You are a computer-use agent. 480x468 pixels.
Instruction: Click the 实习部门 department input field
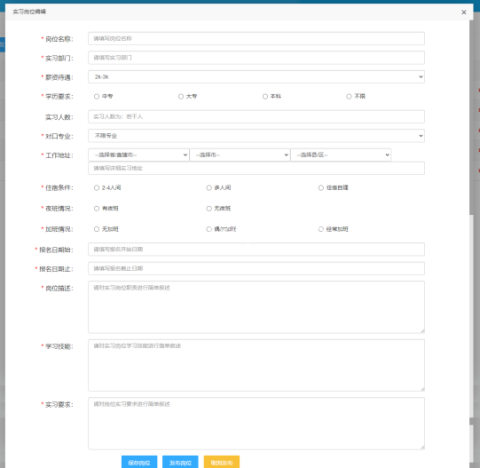[256, 58]
